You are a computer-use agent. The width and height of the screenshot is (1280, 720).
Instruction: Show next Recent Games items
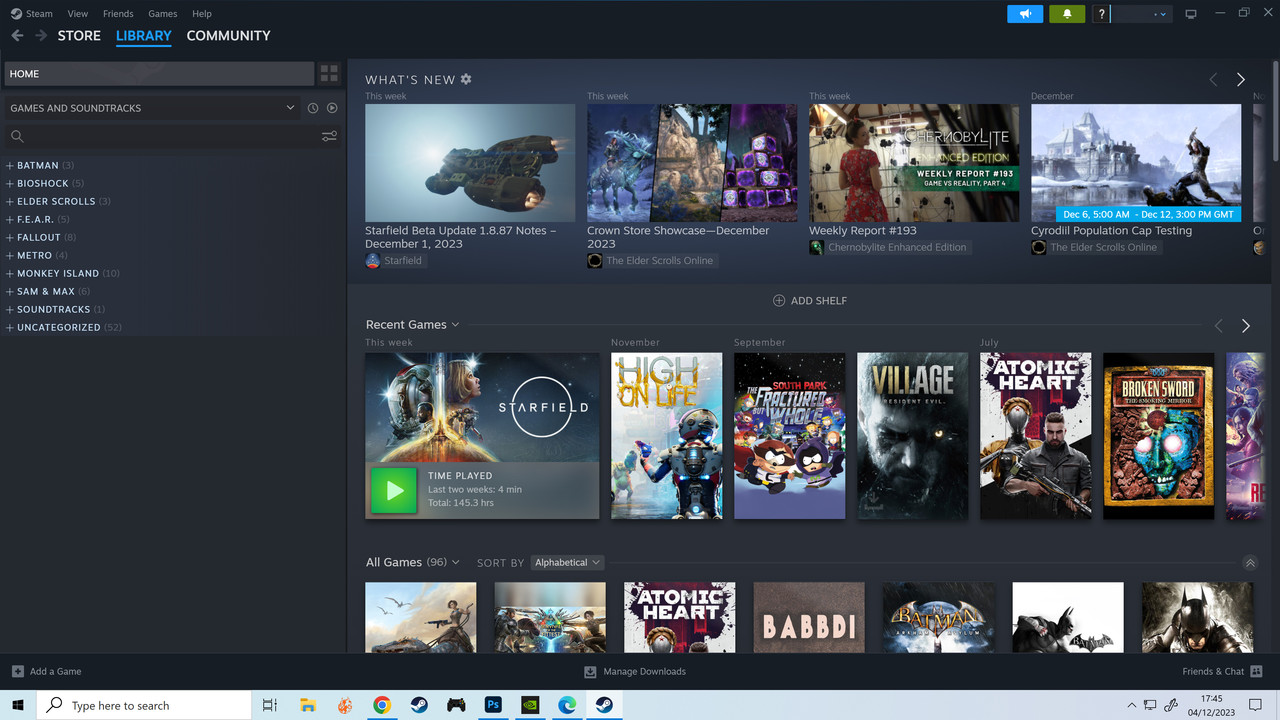1246,325
